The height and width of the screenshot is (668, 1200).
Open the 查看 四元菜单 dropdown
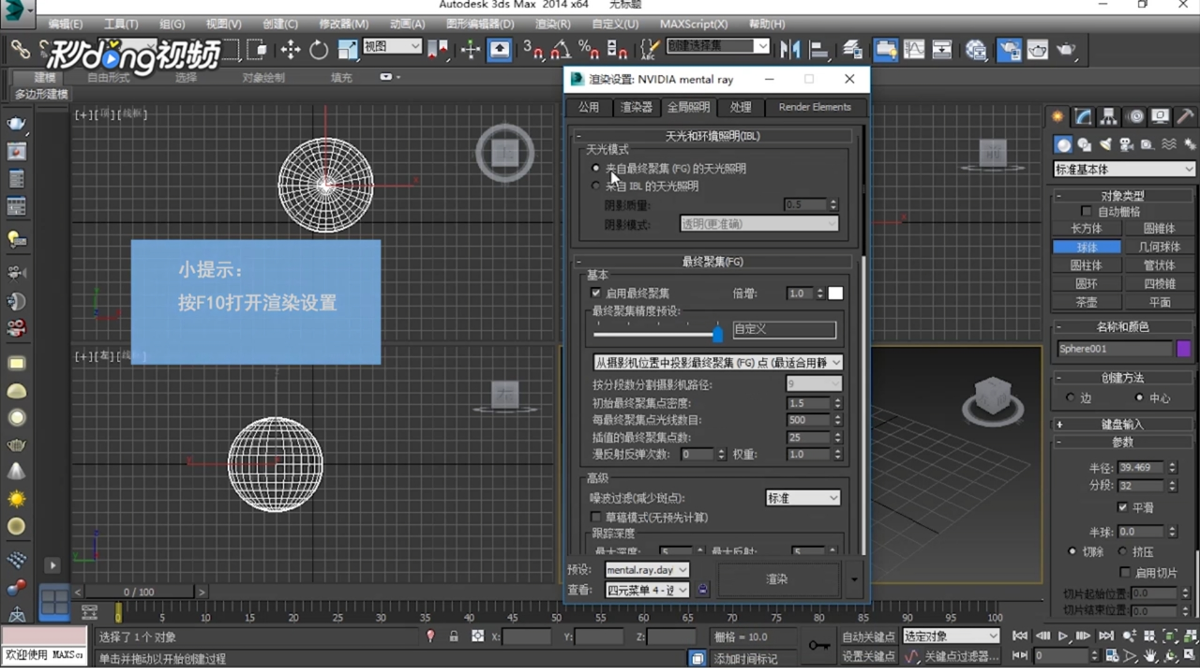coord(647,590)
